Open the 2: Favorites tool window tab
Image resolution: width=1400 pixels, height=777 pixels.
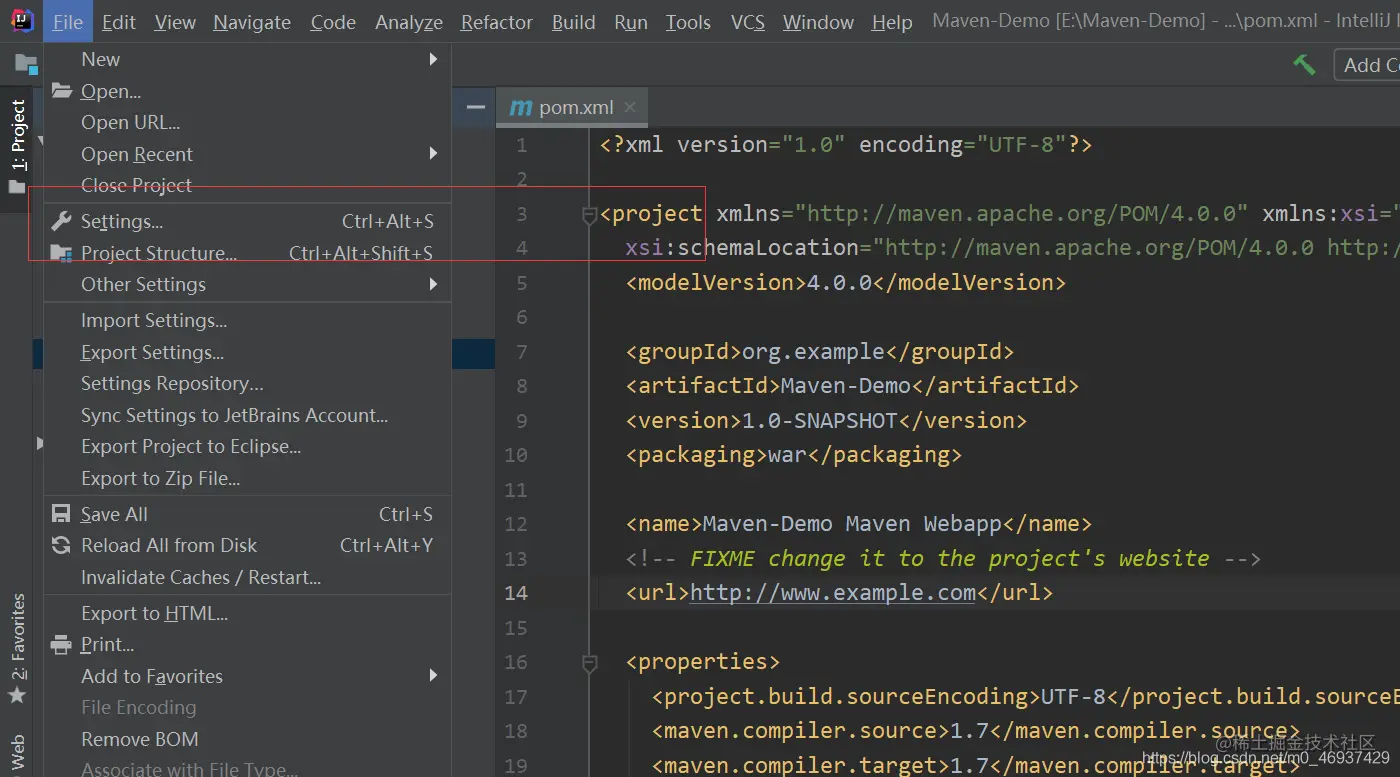click(x=17, y=650)
